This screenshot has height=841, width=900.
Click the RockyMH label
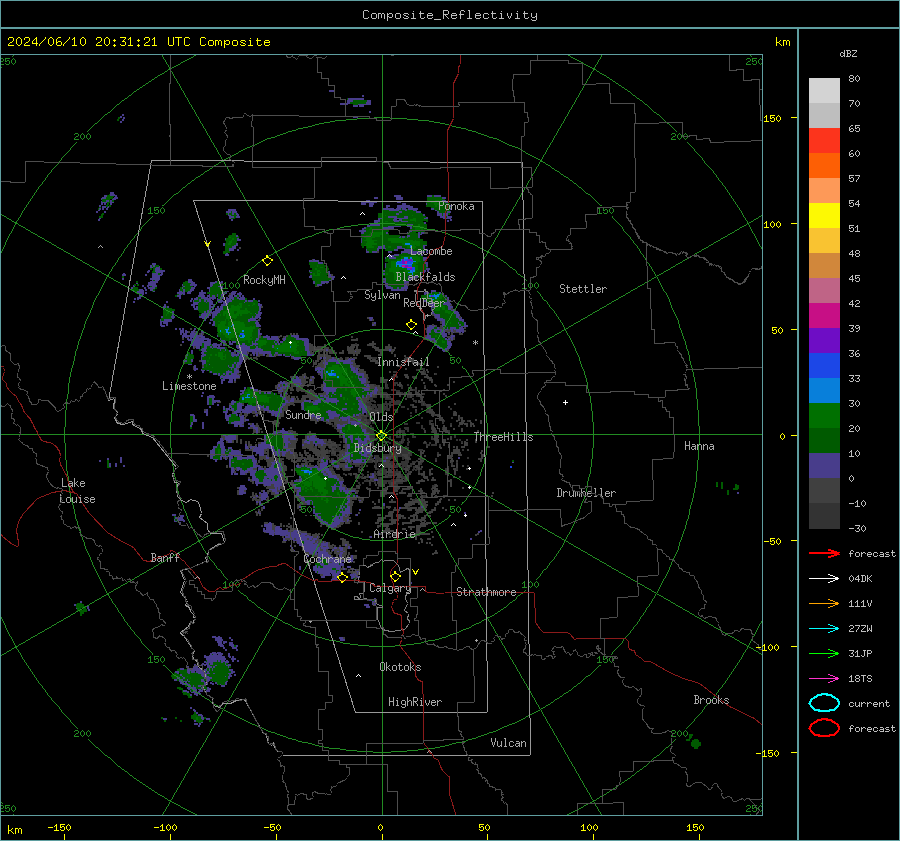coord(264,280)
